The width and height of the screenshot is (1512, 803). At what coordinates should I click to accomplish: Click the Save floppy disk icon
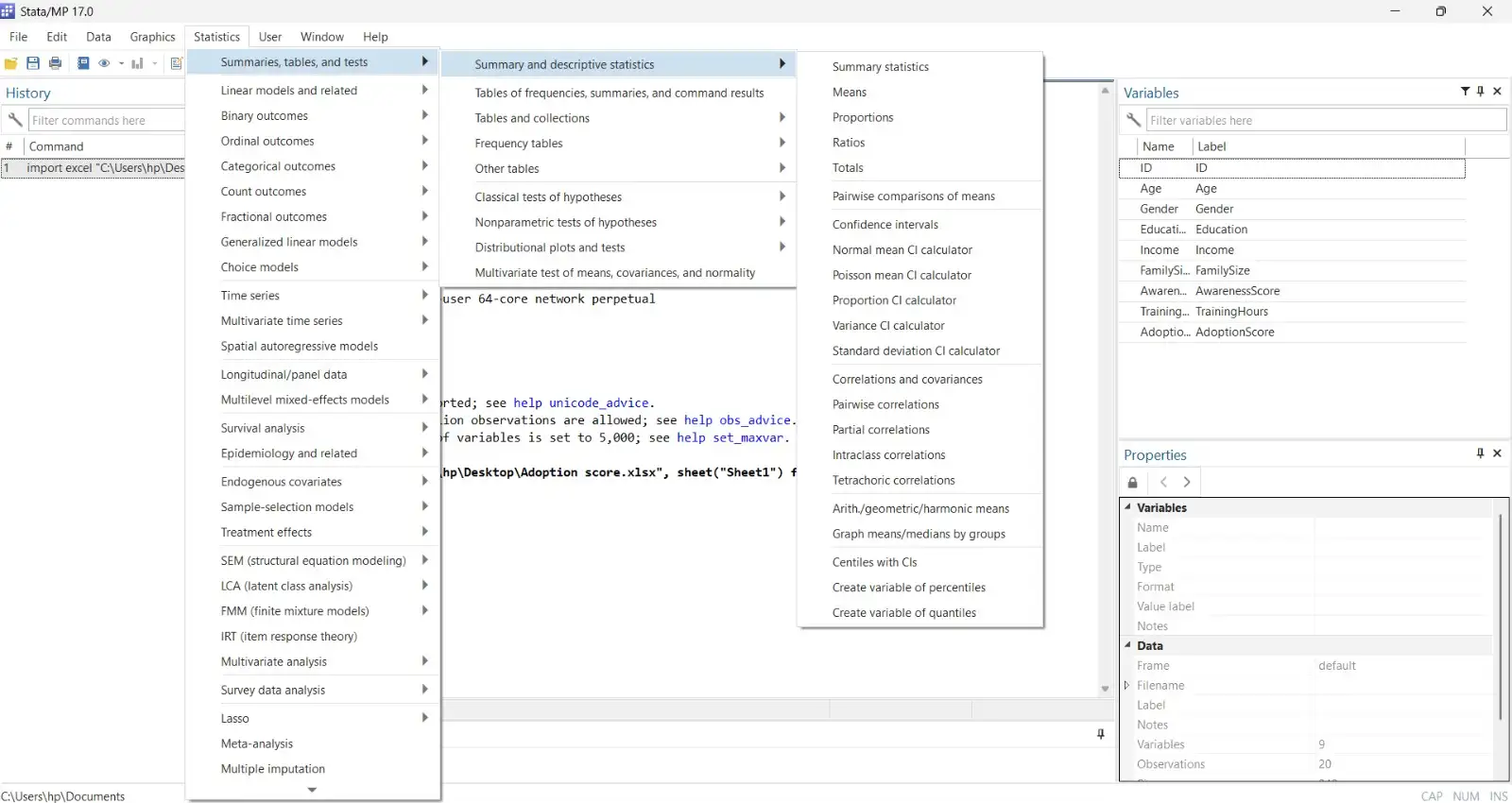[x=33, y=63]
